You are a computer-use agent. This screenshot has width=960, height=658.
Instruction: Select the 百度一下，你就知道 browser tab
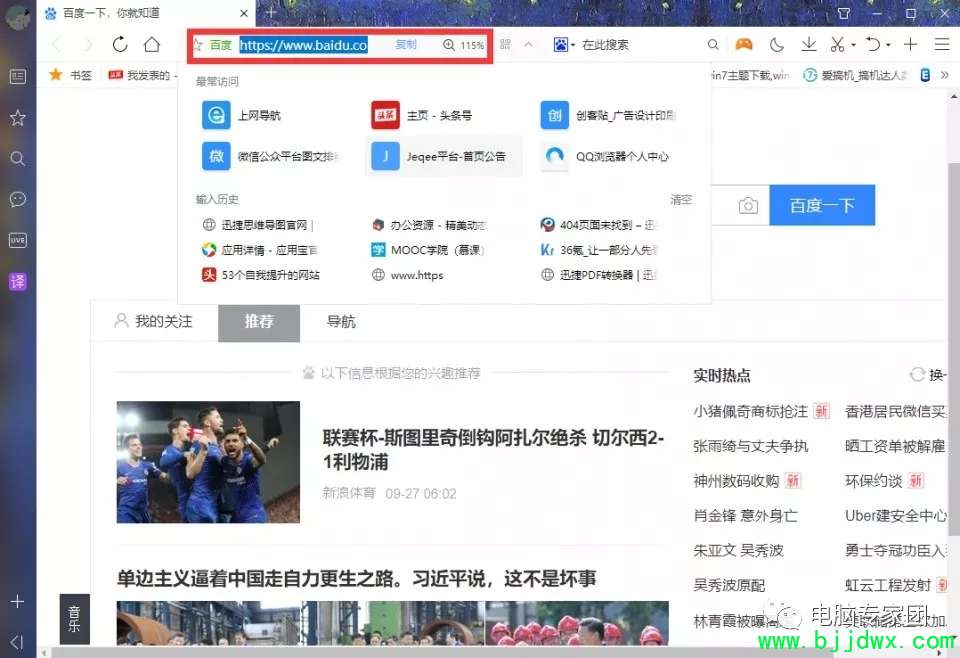[x=147, y=13]
